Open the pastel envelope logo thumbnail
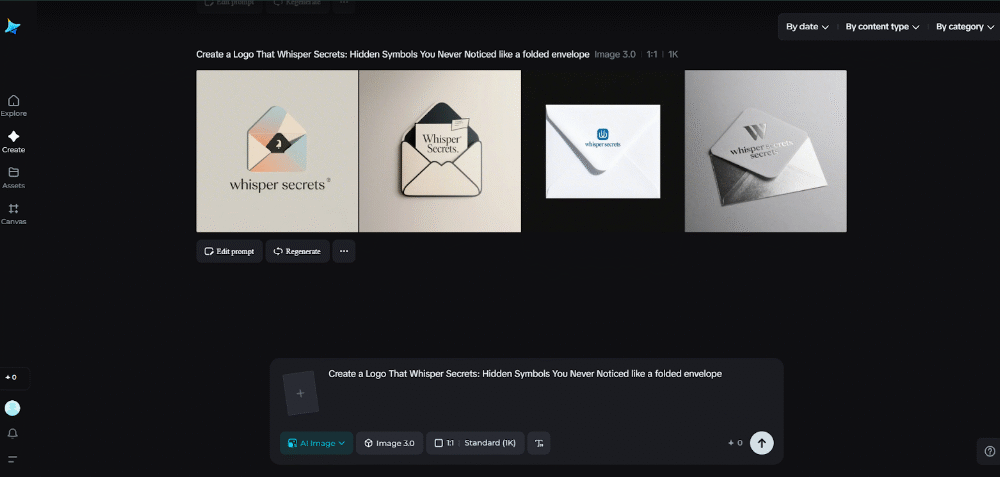1000x477 pixels. tap(277, 151)
